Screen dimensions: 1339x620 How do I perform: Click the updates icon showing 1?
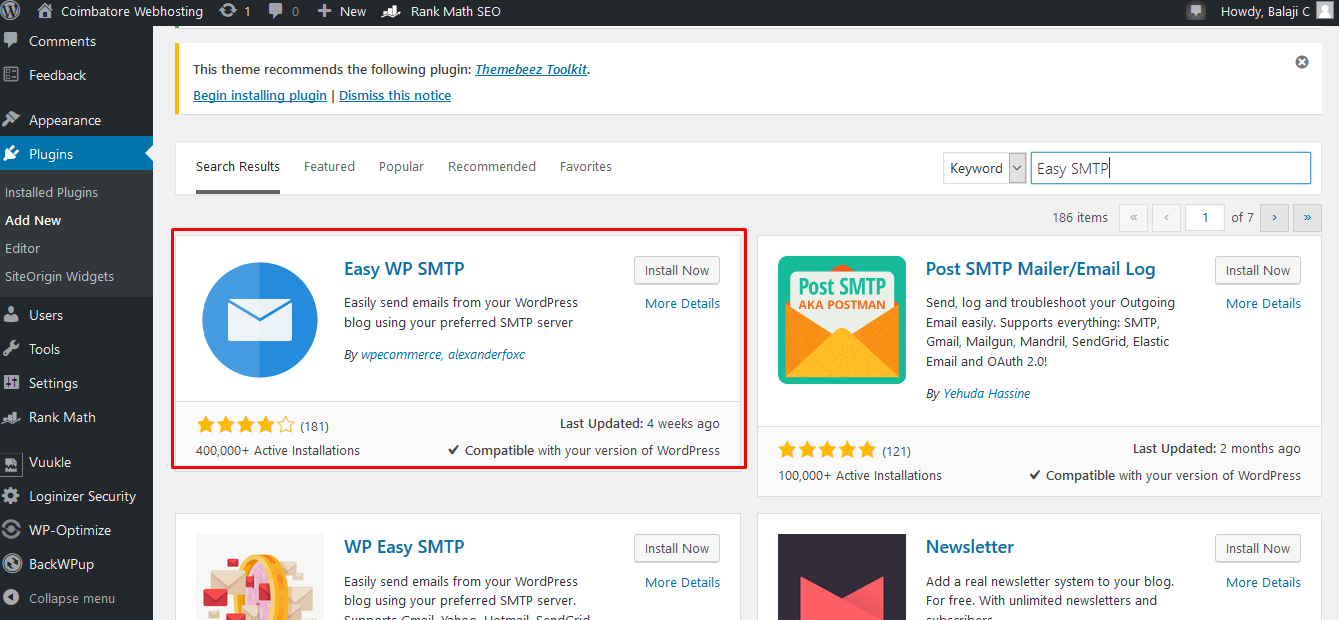pyautogui.click(x=235, y=11)
